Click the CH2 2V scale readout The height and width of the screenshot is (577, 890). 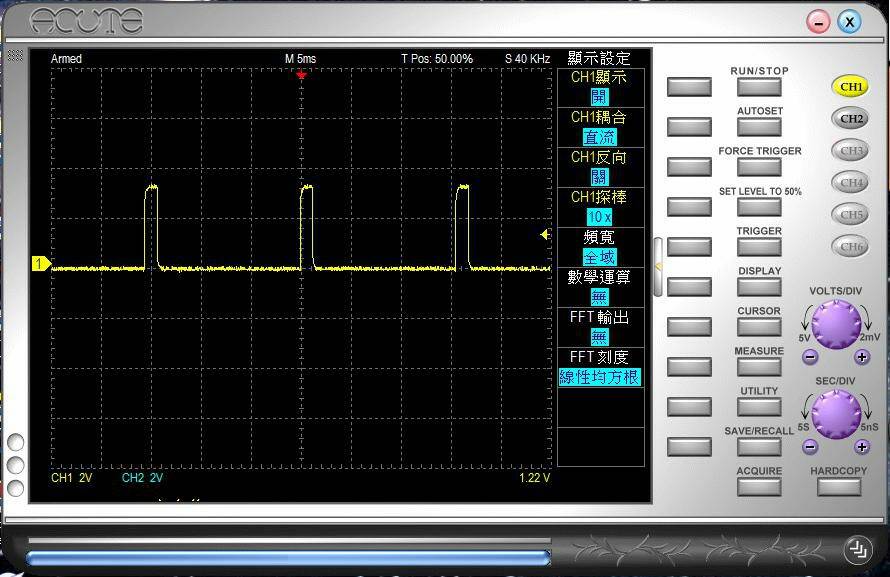point(142,478)
